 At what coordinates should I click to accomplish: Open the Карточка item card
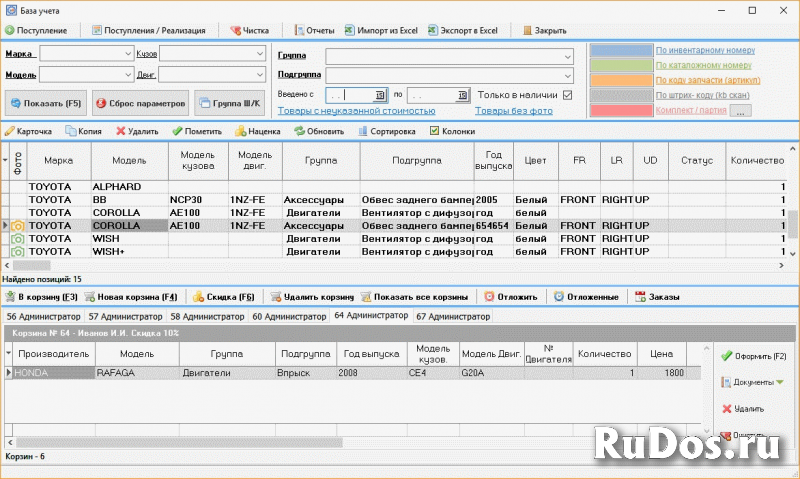pyautogui.click(x=28, y=131)
